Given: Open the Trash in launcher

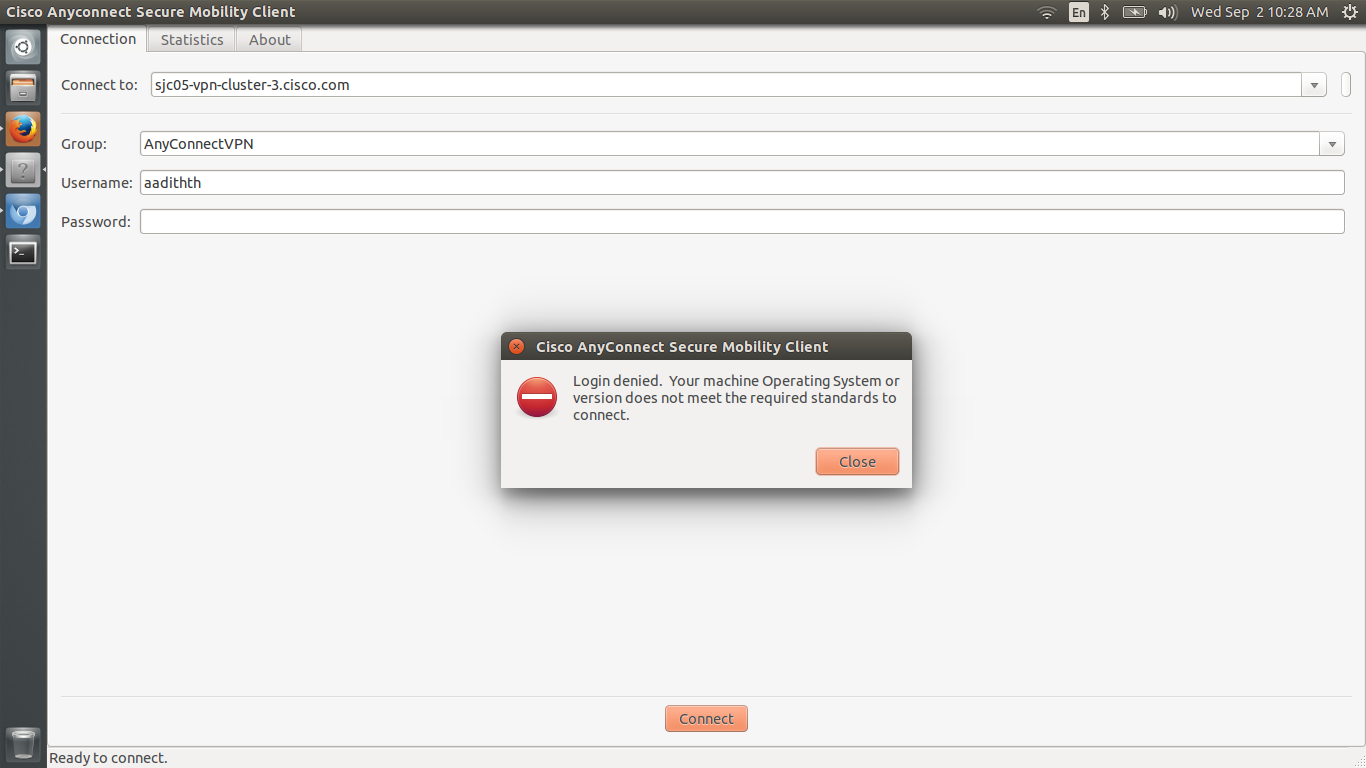Looking at the screenshot, I should click(x=23, y=745).
